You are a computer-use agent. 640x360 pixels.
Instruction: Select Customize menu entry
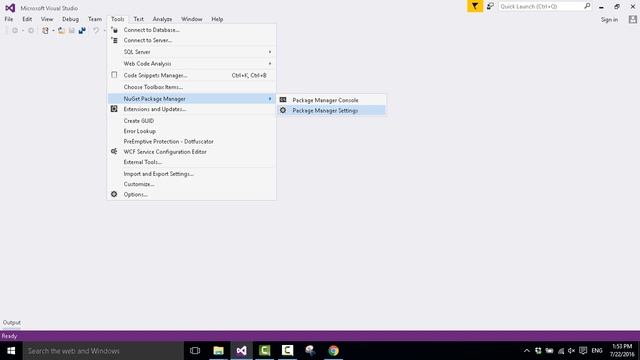pos(191,184)
